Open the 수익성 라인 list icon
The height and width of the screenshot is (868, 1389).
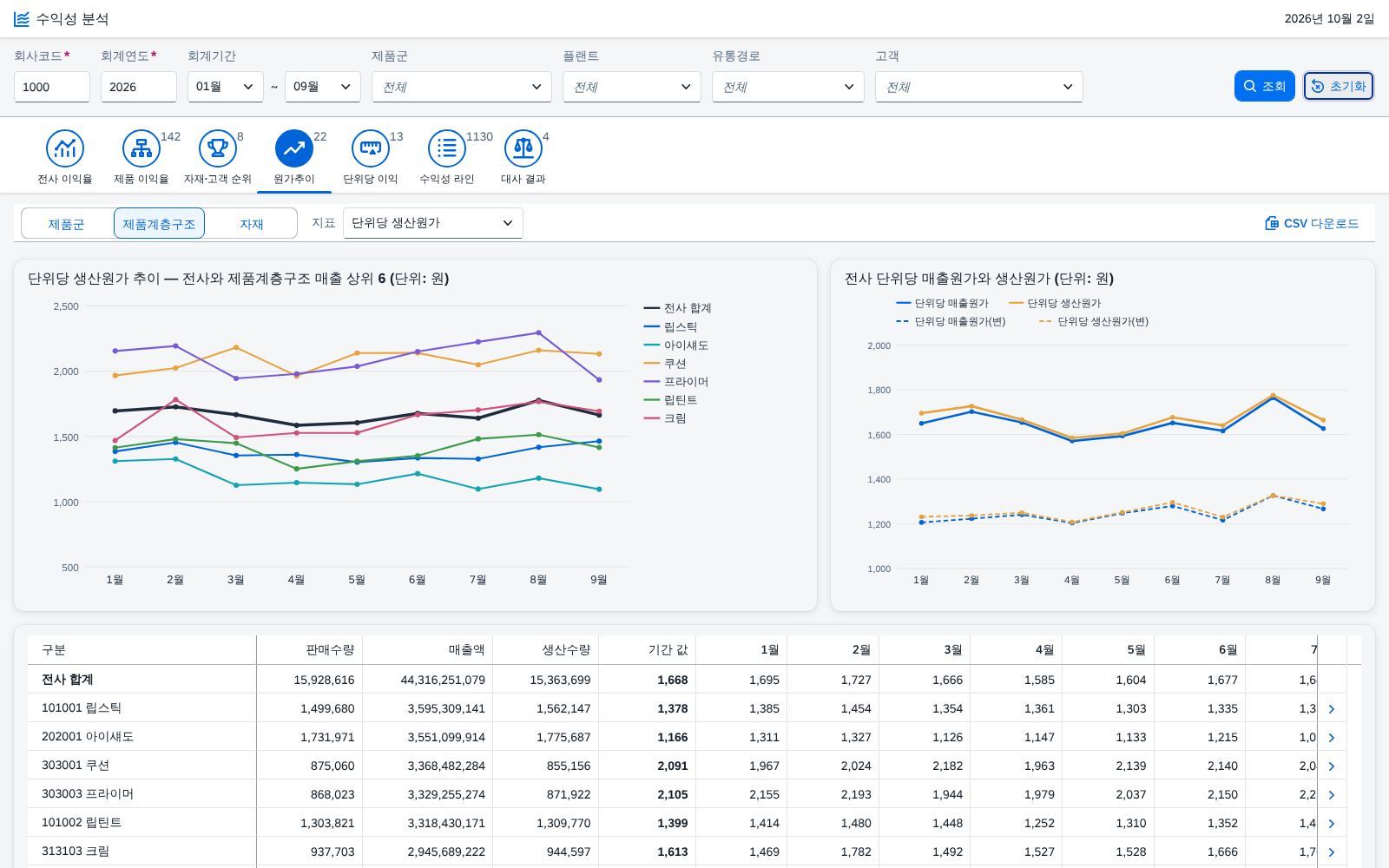click(x=447, y=149)
